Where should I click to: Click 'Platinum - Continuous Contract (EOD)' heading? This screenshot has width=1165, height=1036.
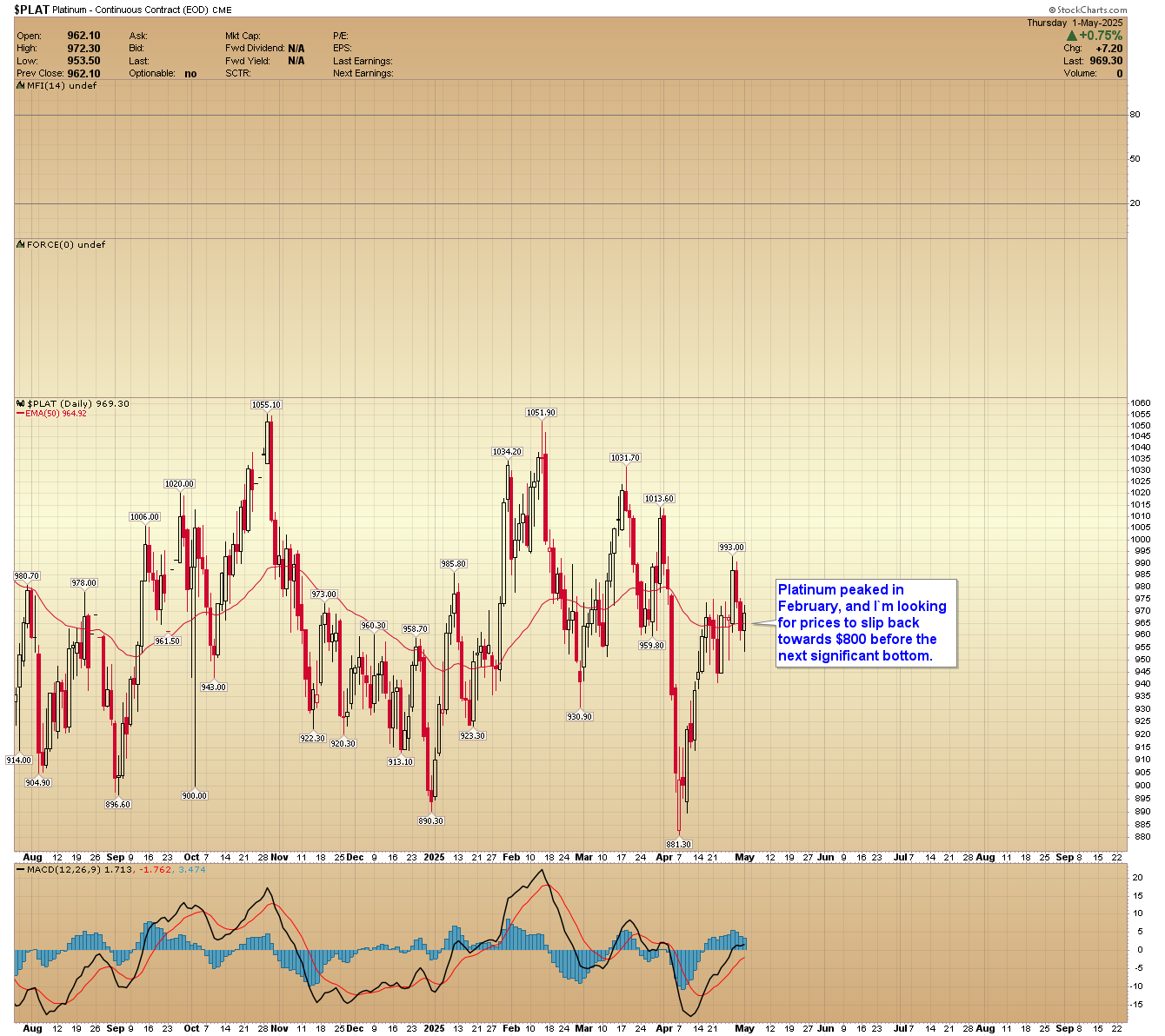pos(130,10)
